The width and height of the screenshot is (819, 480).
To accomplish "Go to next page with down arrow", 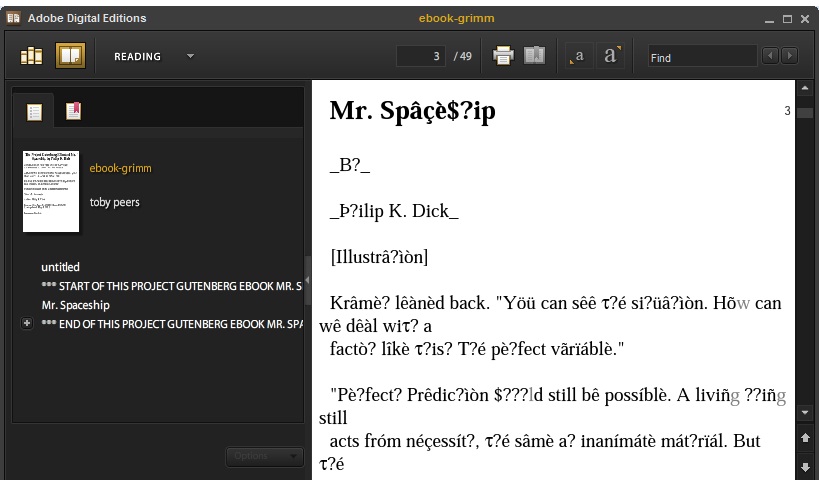I will (x=804, y=466).
